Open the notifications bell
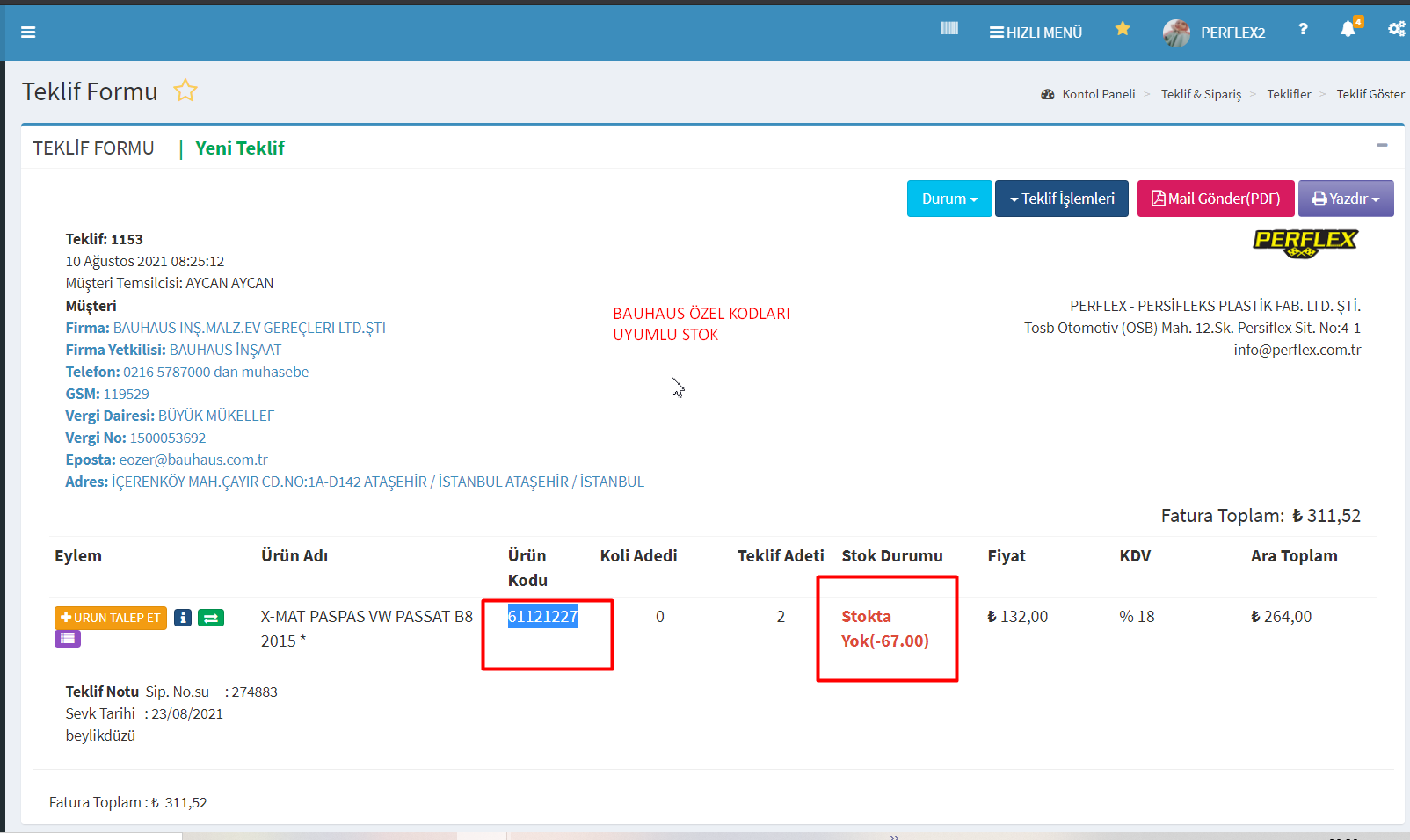 tap(1348, 30)
